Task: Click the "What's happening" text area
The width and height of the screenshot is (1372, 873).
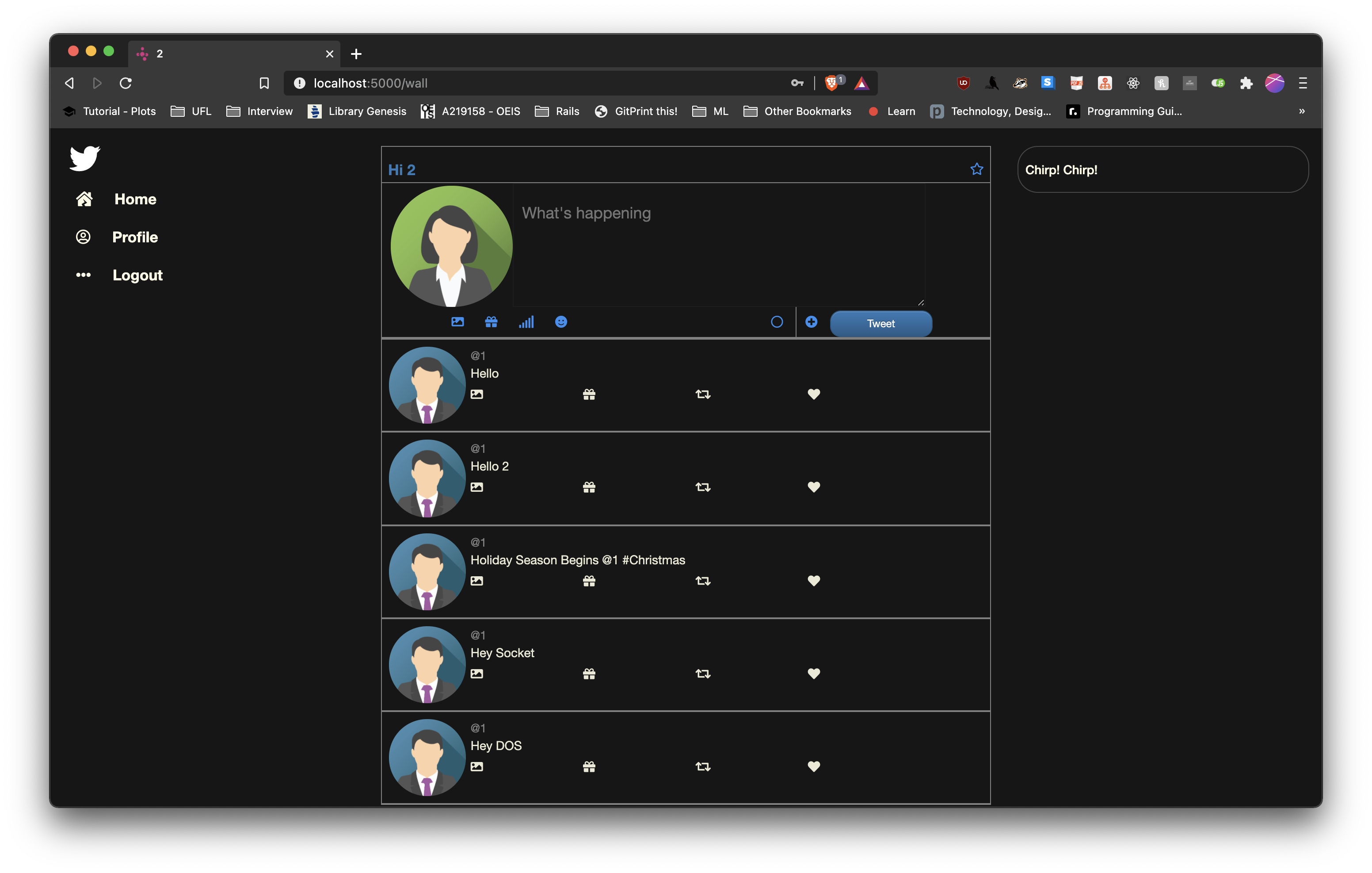Action: 718,245
